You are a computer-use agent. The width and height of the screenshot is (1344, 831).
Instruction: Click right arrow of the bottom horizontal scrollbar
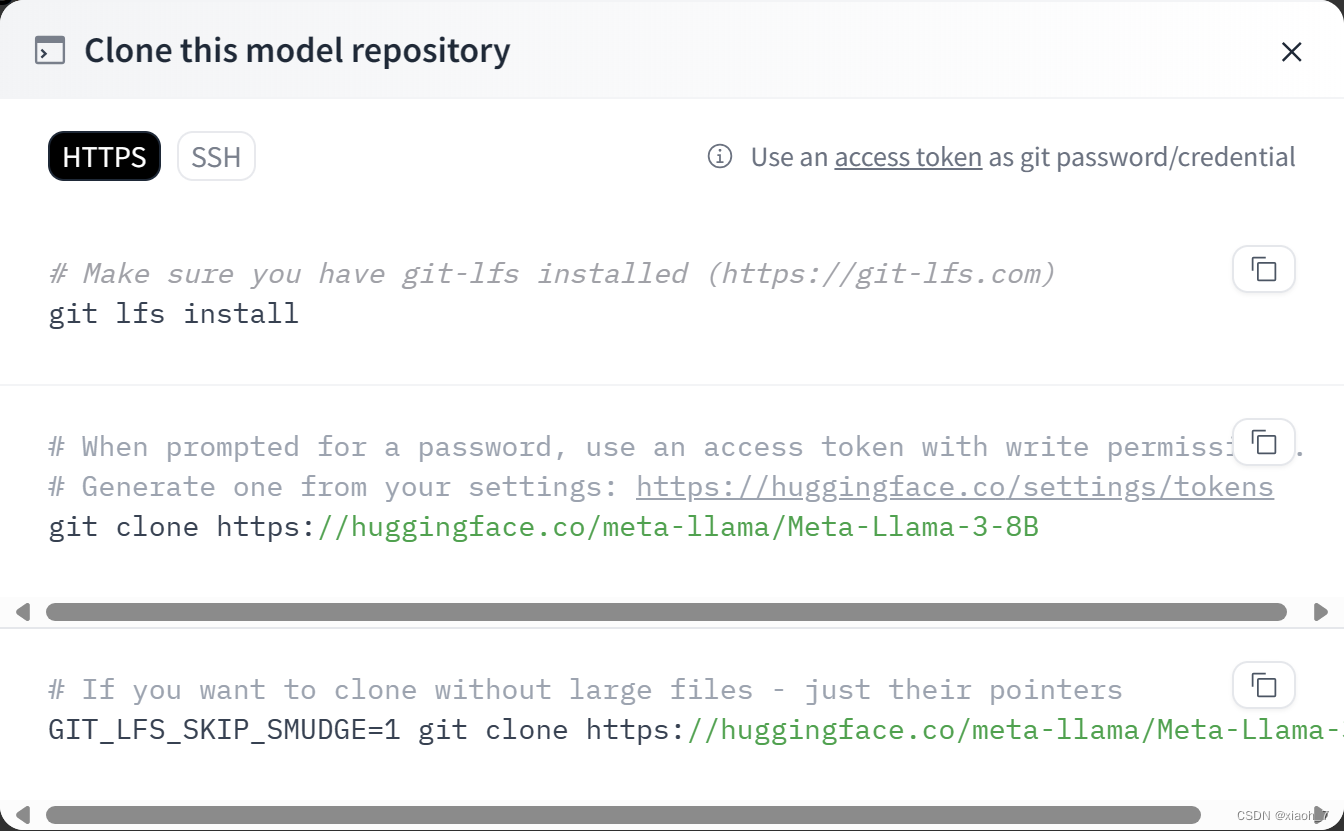pos(1321,815)
